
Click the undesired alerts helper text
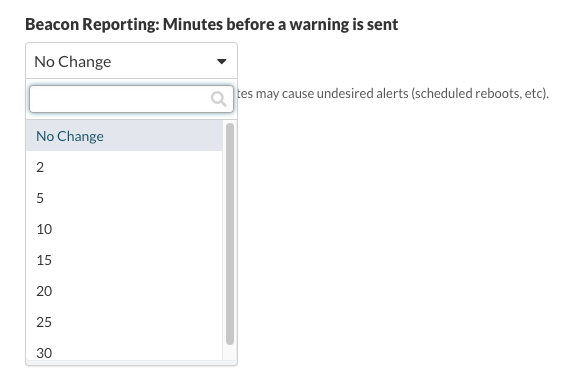coord(393,93)
